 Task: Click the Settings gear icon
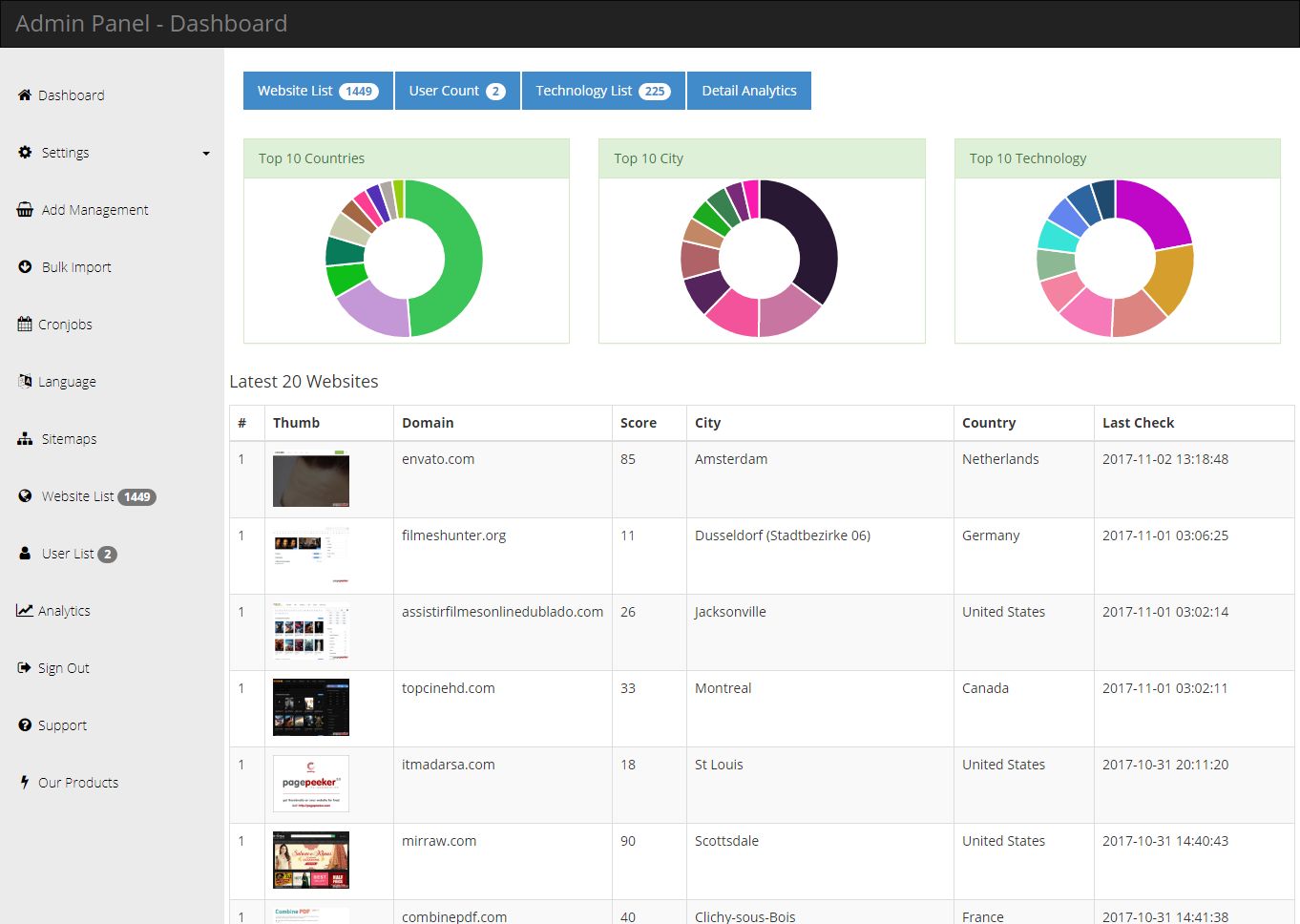(x=25, y=153)
